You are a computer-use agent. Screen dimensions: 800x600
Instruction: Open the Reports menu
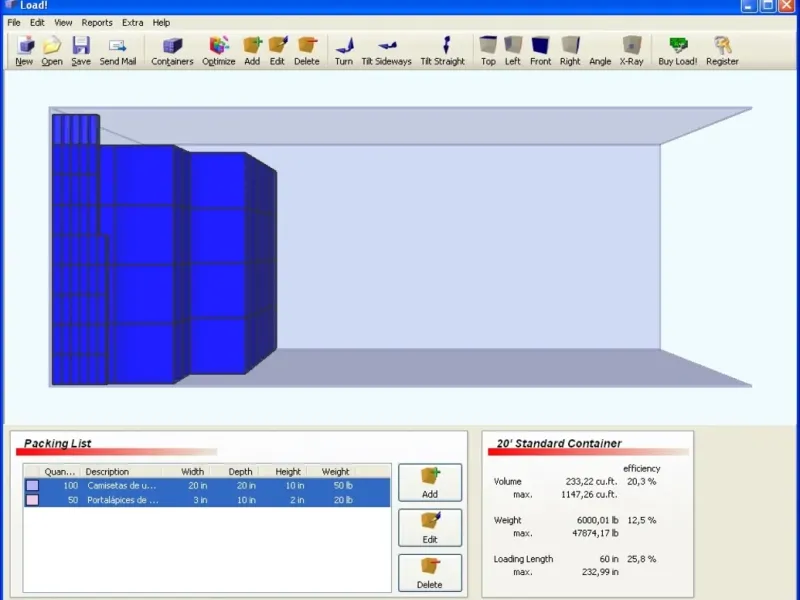tap(97, 22)
